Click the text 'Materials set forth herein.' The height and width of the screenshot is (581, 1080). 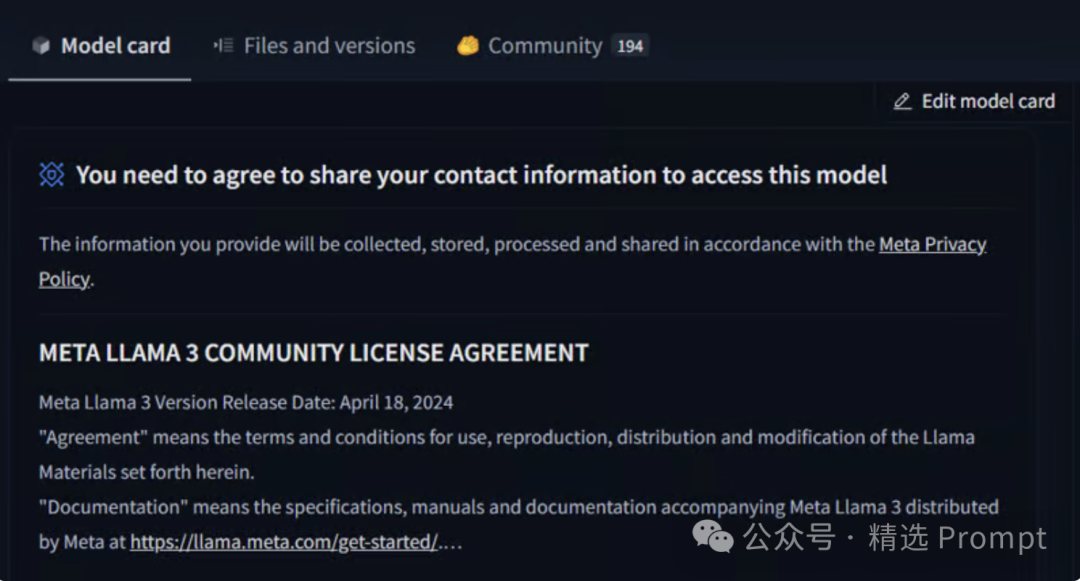coord(147,472)
